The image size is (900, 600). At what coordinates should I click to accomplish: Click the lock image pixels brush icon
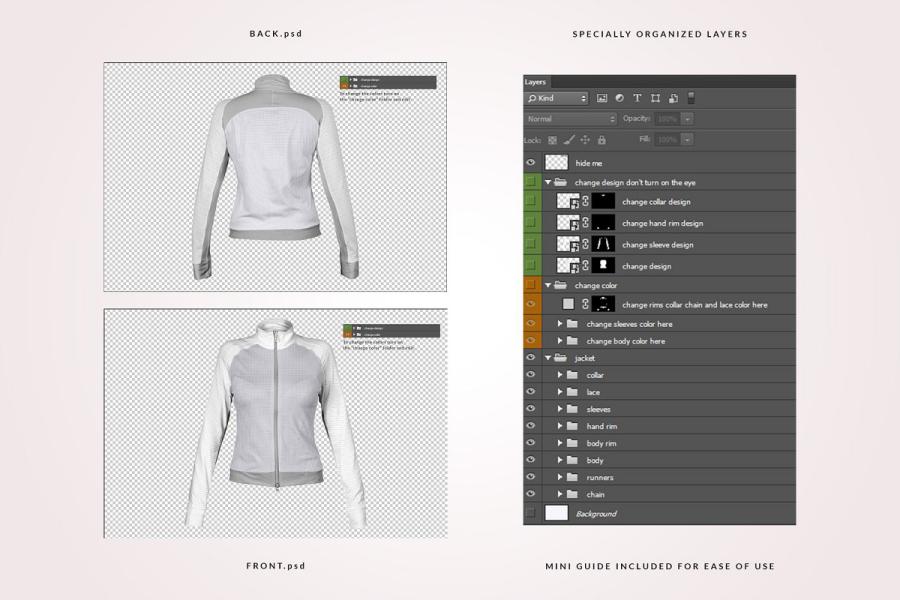pos(568,140)
